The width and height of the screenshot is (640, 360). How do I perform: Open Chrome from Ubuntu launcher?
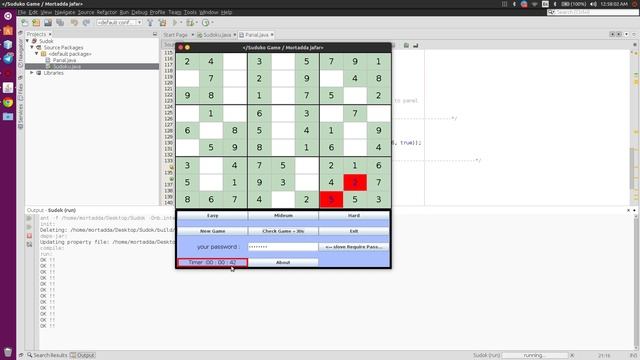point(8,102)
